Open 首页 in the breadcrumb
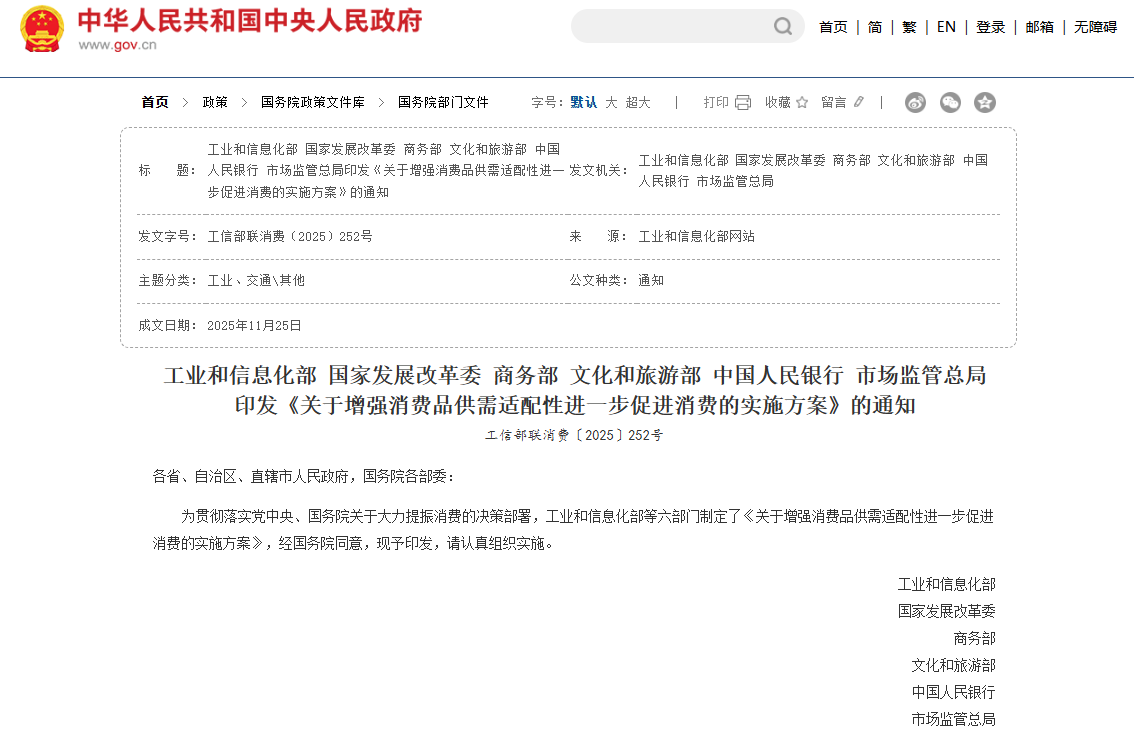Image resolution: width=1134 pixels, height=732 pixels. coord(155,102)
